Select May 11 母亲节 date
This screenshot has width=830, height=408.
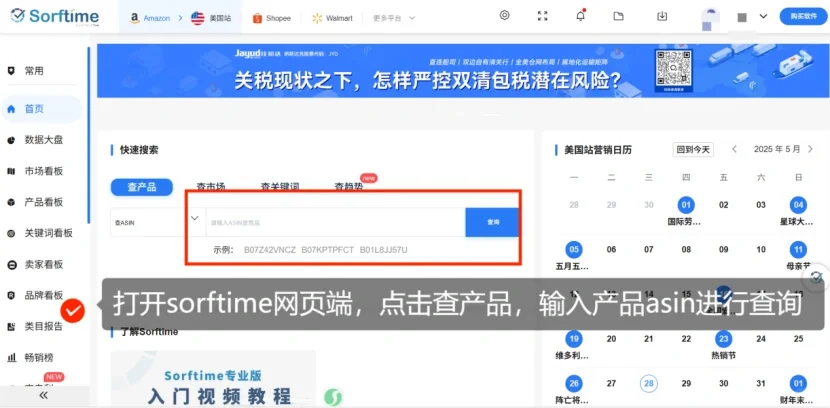tap(798, 249)
